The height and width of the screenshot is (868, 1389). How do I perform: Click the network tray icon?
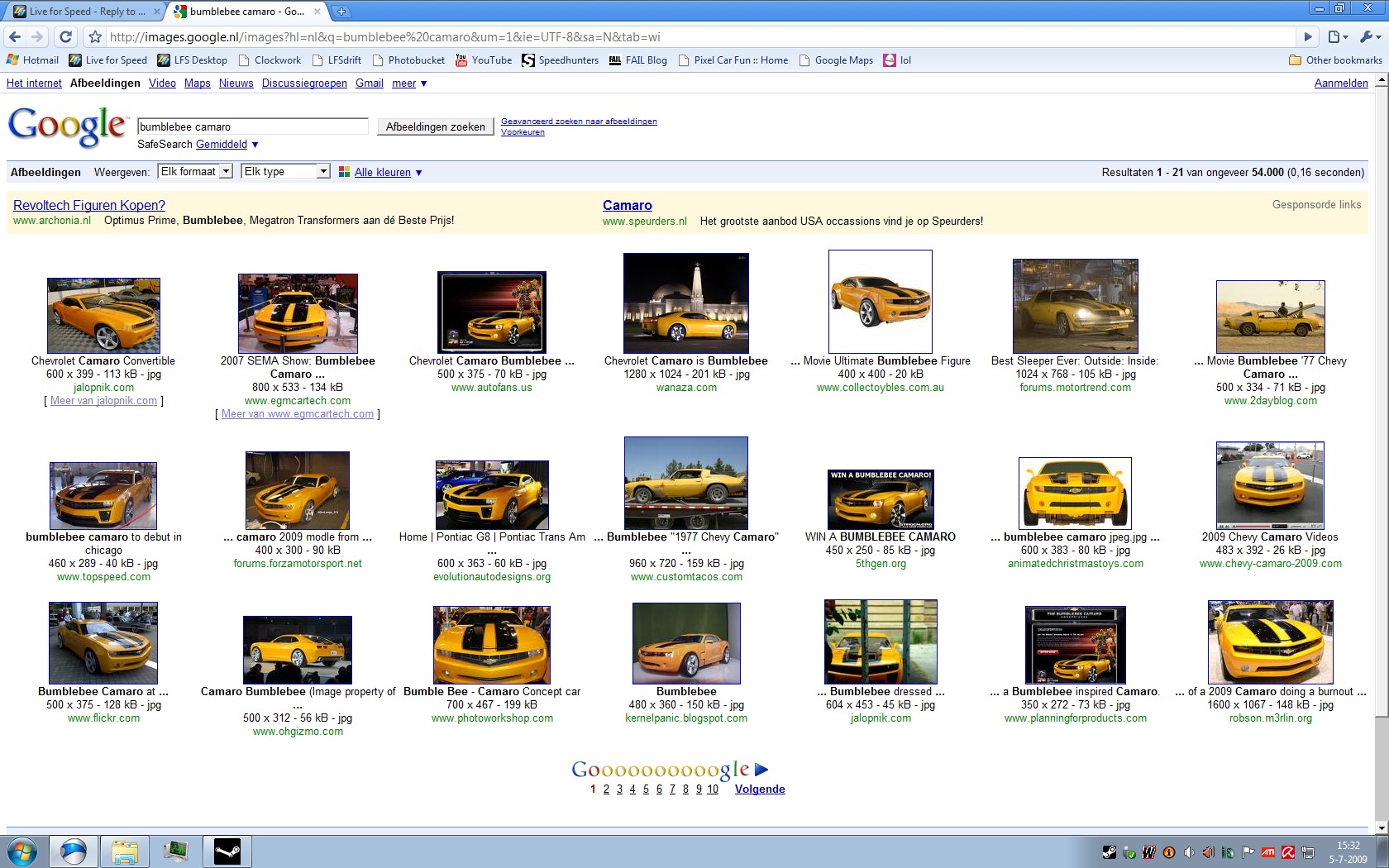1308,852
